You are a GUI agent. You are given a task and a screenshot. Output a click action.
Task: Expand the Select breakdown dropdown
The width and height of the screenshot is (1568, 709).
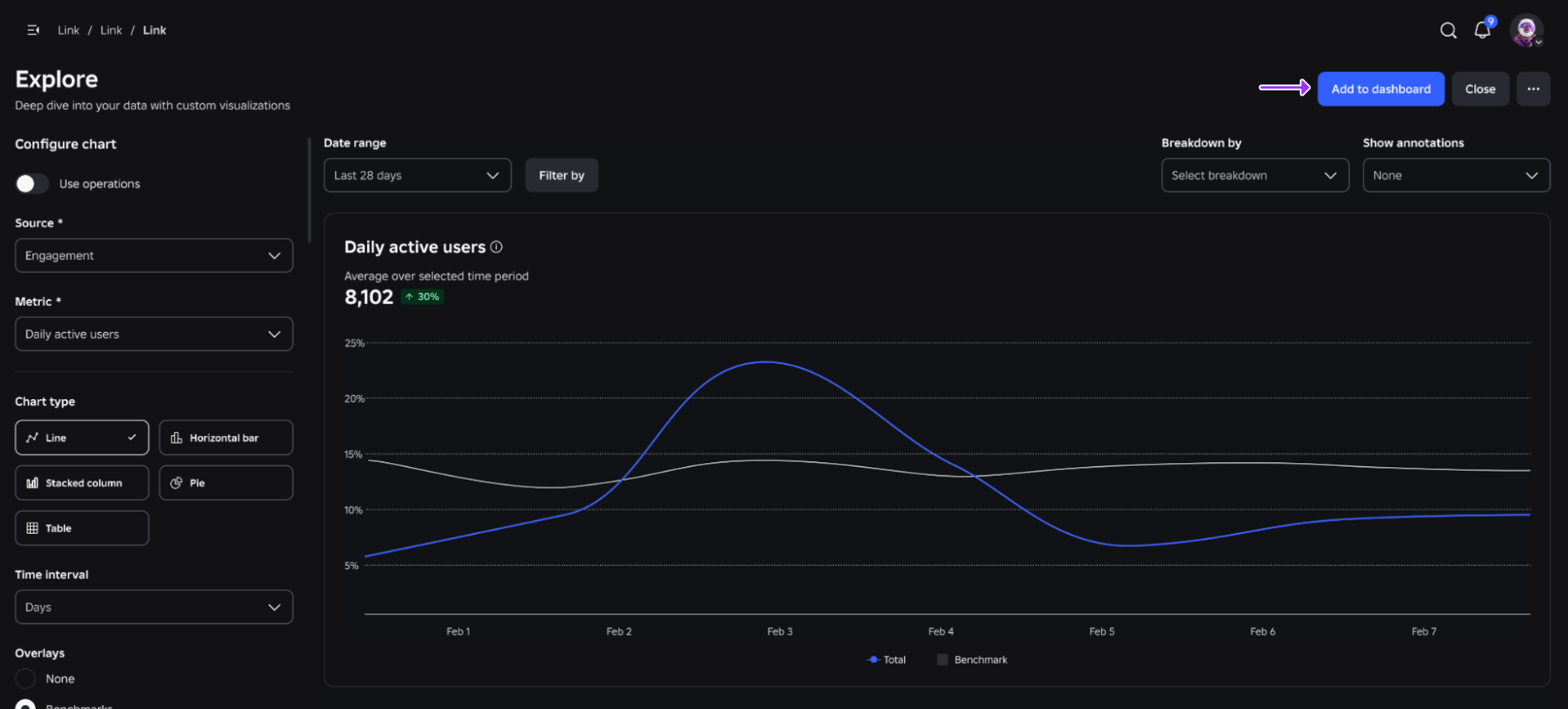click(1255, 175)
